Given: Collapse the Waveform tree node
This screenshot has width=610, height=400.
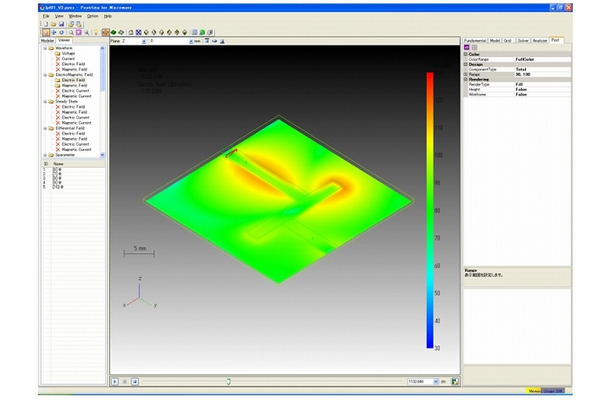Looking at the screenshot, I should point(45,48).
